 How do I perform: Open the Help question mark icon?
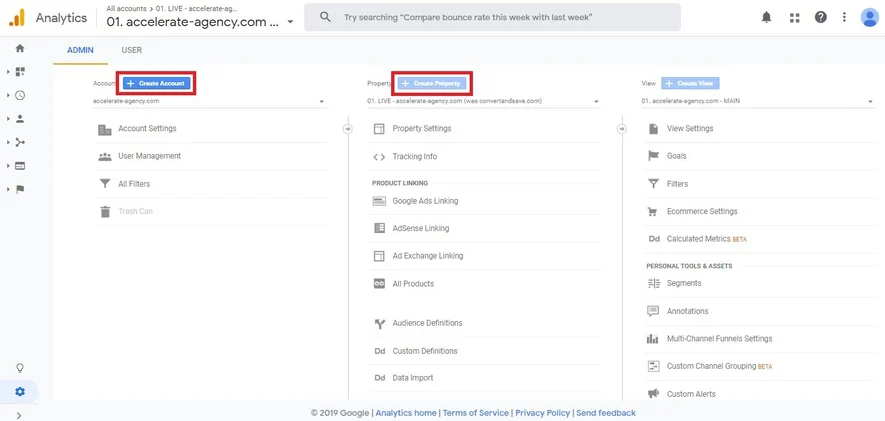coord(821,17)
